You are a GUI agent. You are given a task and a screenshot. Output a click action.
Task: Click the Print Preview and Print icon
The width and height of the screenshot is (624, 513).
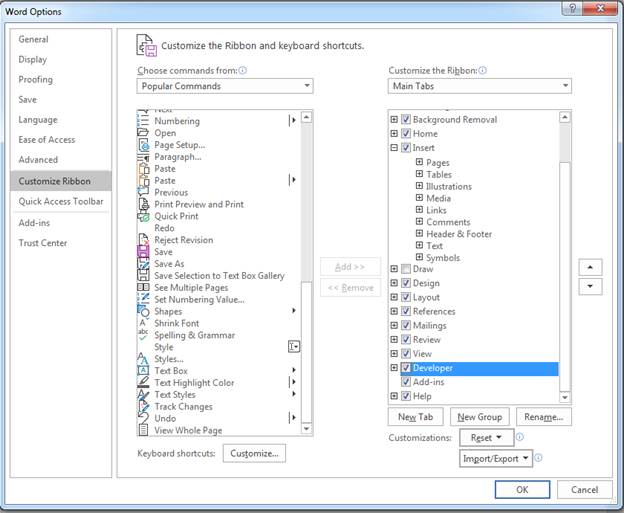coord(143,204)
